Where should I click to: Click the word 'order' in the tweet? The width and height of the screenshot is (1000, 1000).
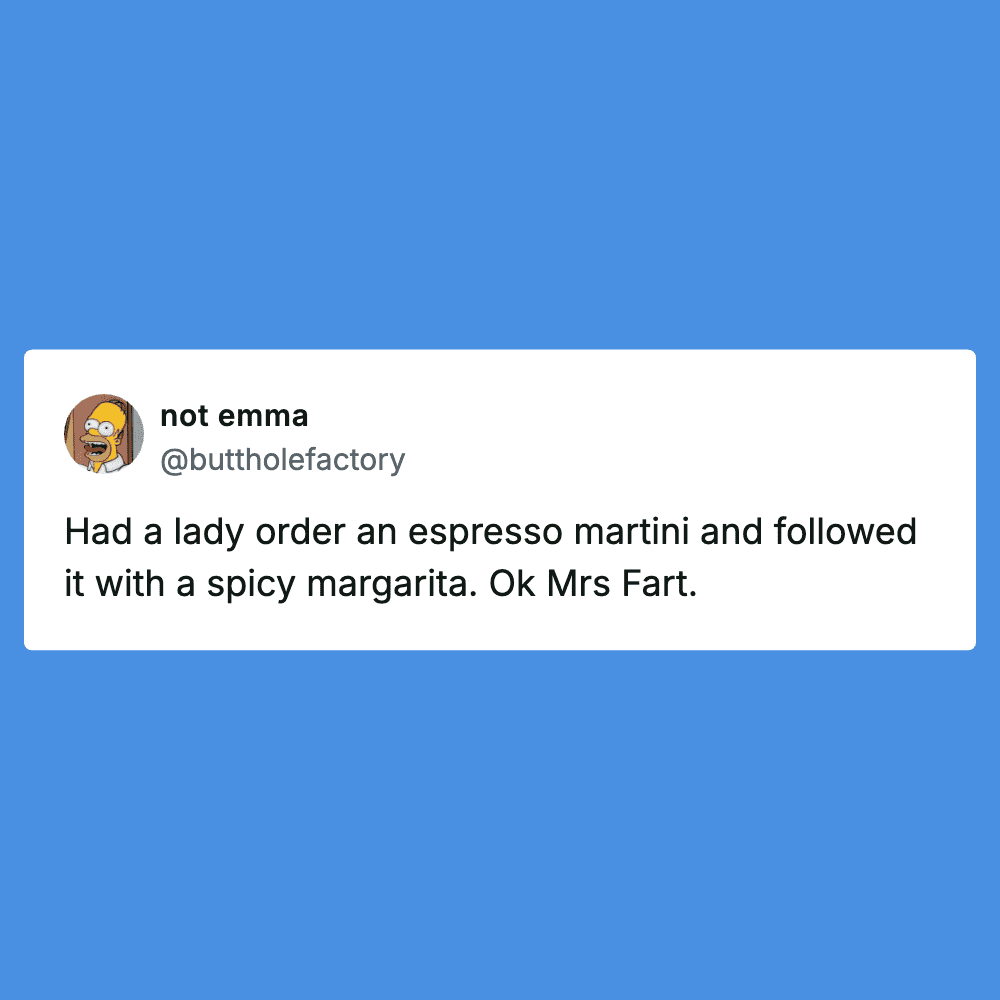click(x=300, y=531)
